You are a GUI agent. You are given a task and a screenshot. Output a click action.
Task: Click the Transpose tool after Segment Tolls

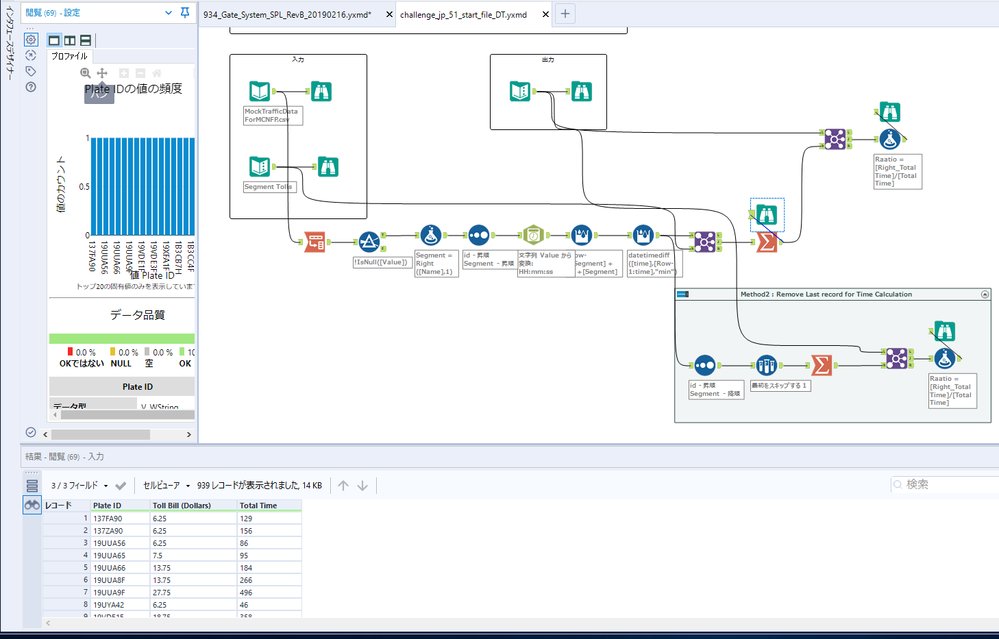pos(316,241)
